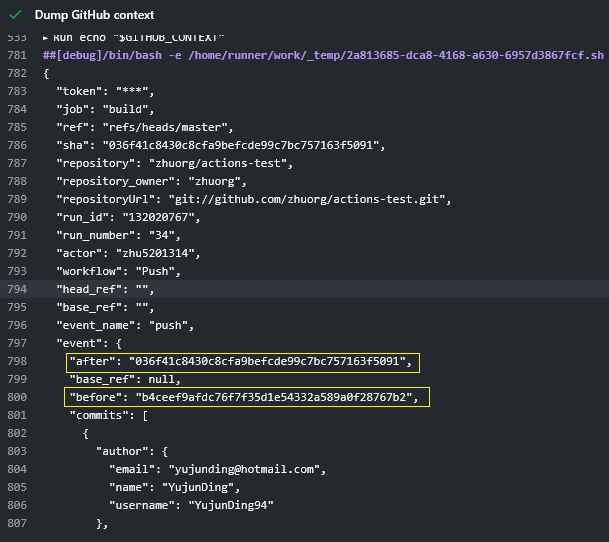Click the green success checkmark icon

coord(15,15)
